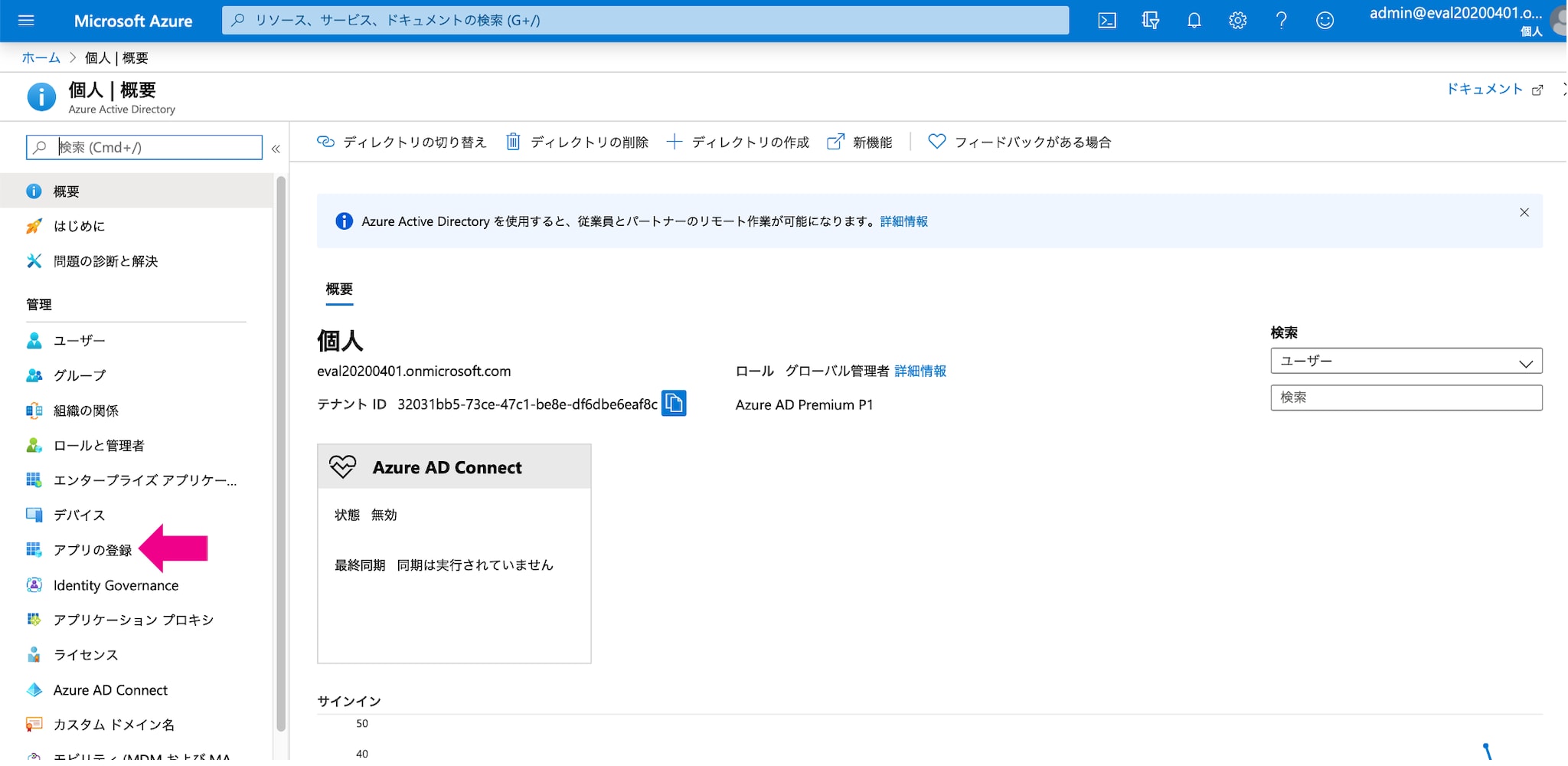Open アプリの登録 menu item text
Image resolution: width=1568 pixels, height=766 pixels.
point(93,550)
